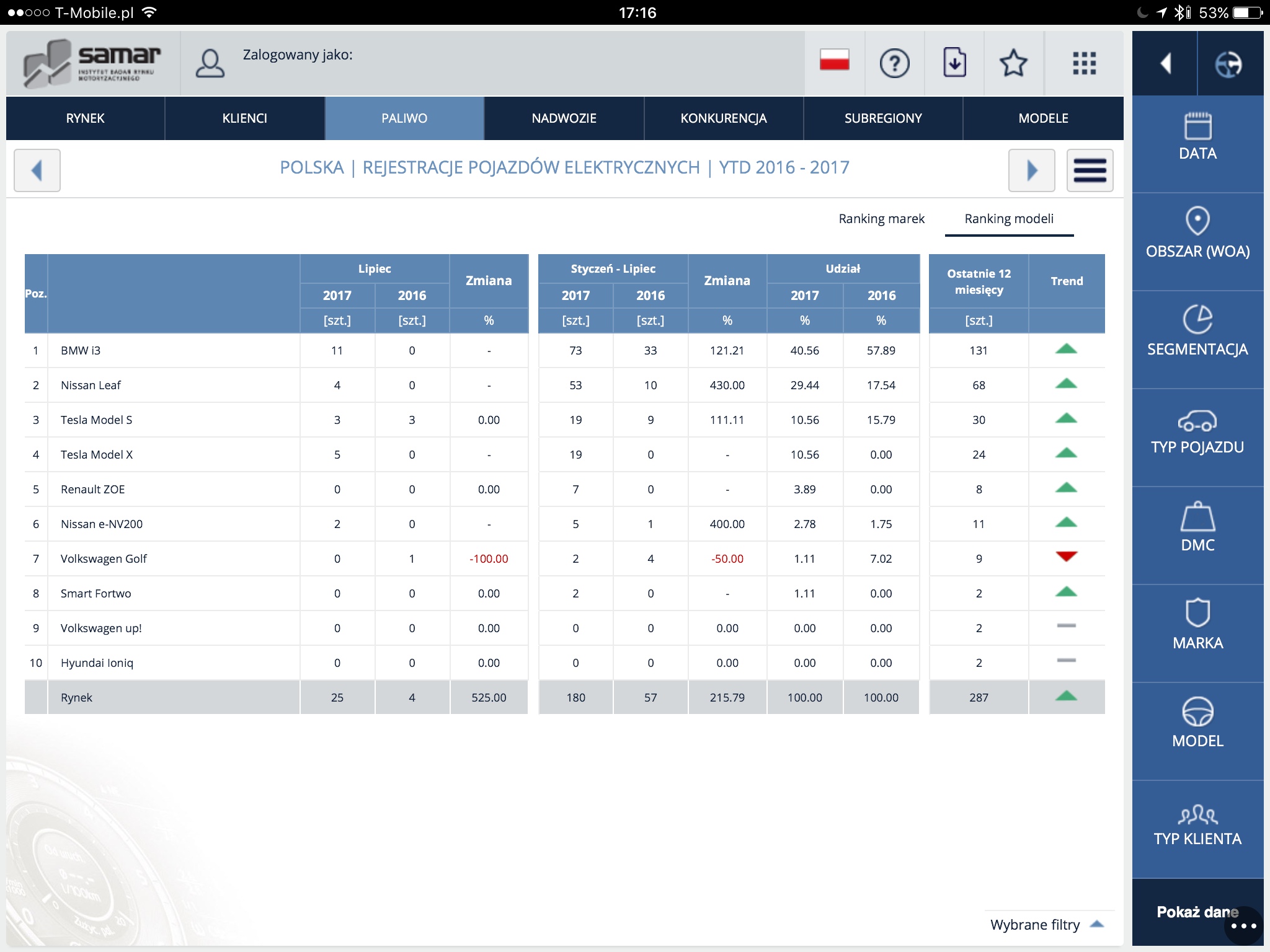This screenshot has width=1270, height=952.
Task: Switch to the RYNEK tab
Action: [85, 118]
